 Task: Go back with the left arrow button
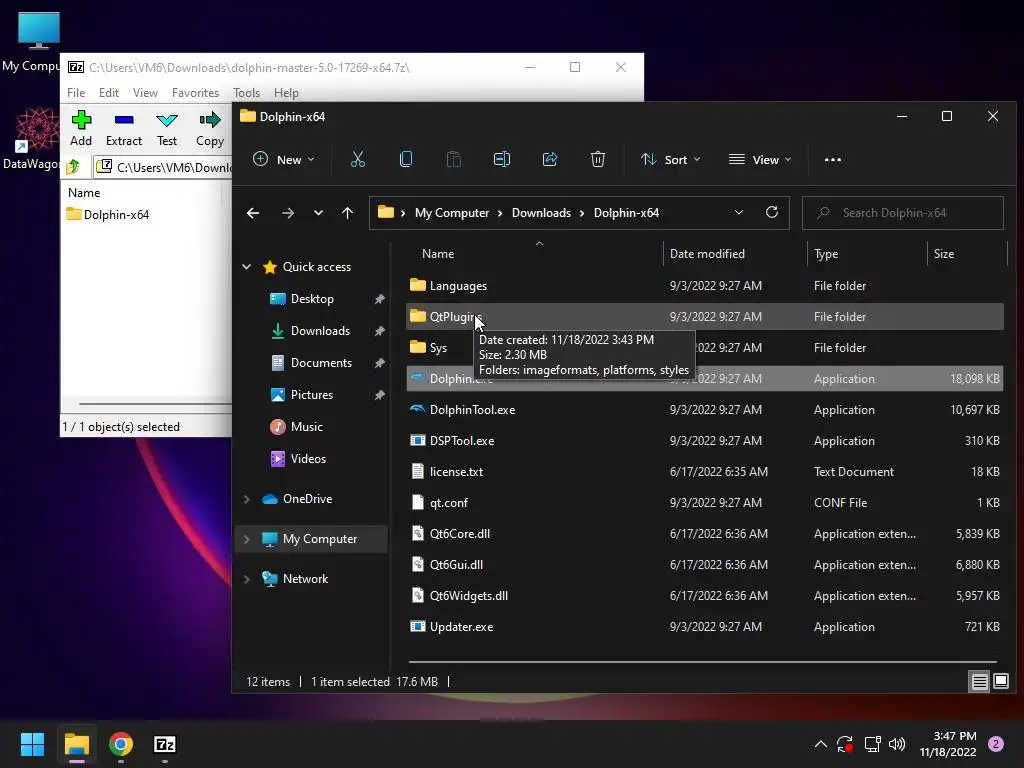[253, 213]
